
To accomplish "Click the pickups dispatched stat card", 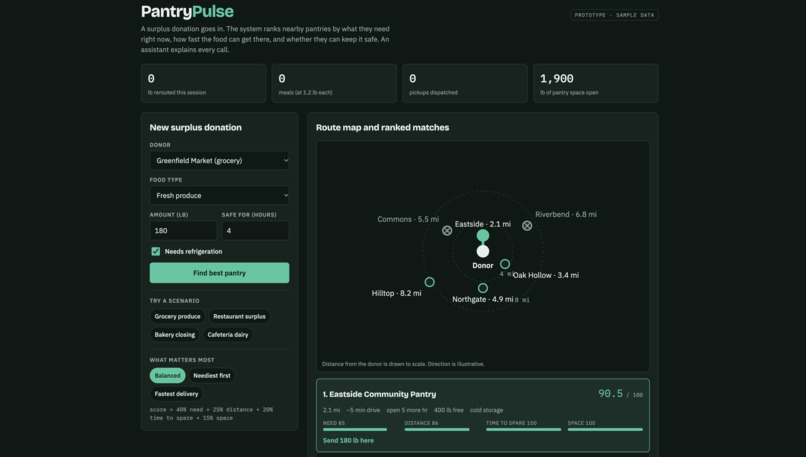I will (x=465, y=83).
